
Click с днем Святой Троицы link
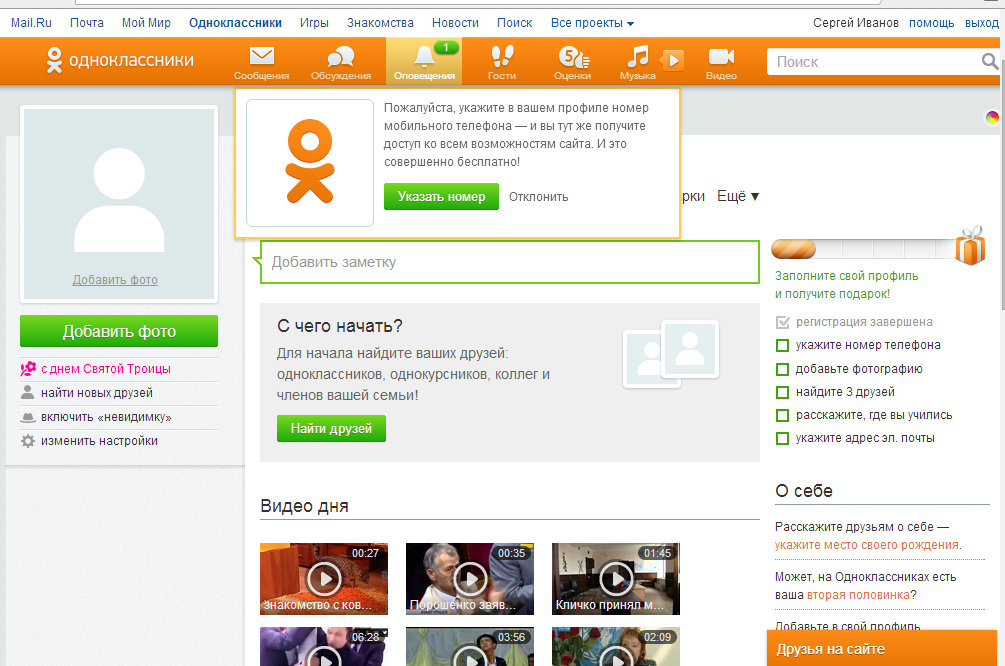(106, 369)
